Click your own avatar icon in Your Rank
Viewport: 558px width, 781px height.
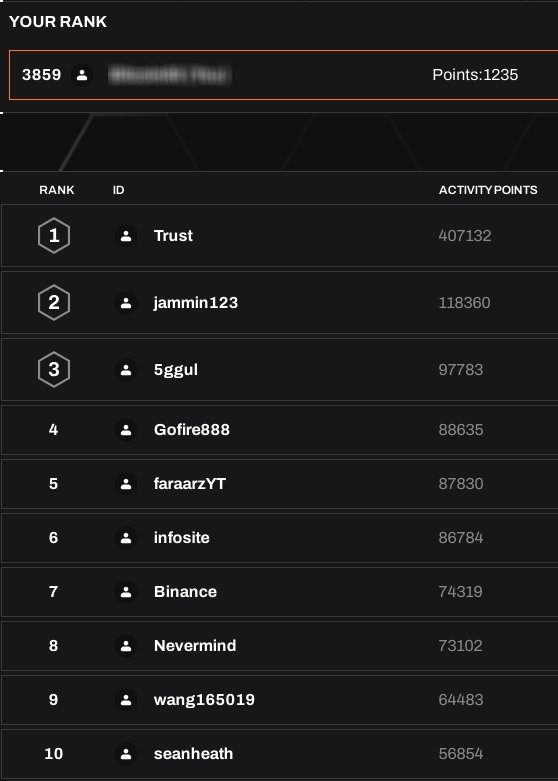tap(82, 75)
